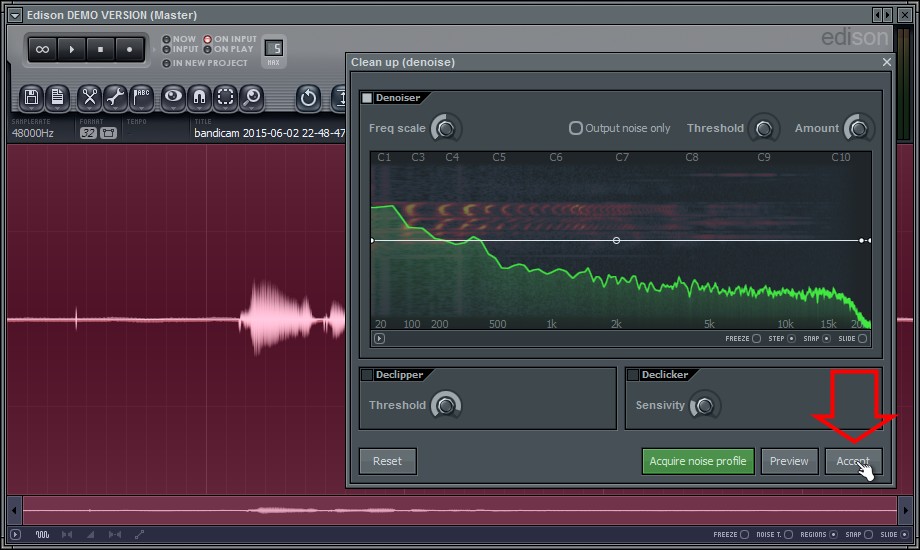Screen dimensions: 920x550
Task: Click the ABC flag regions icon
Action: (x=141, y=97)
